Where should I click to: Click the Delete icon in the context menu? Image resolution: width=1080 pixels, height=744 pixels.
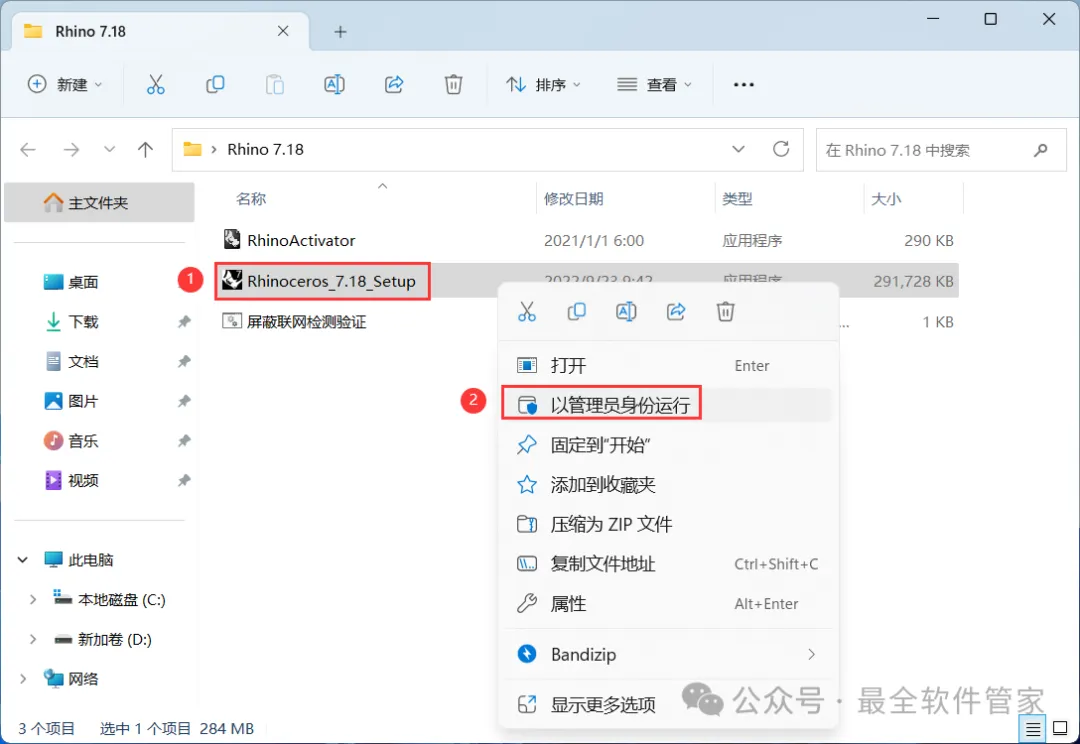pos(725,312)
